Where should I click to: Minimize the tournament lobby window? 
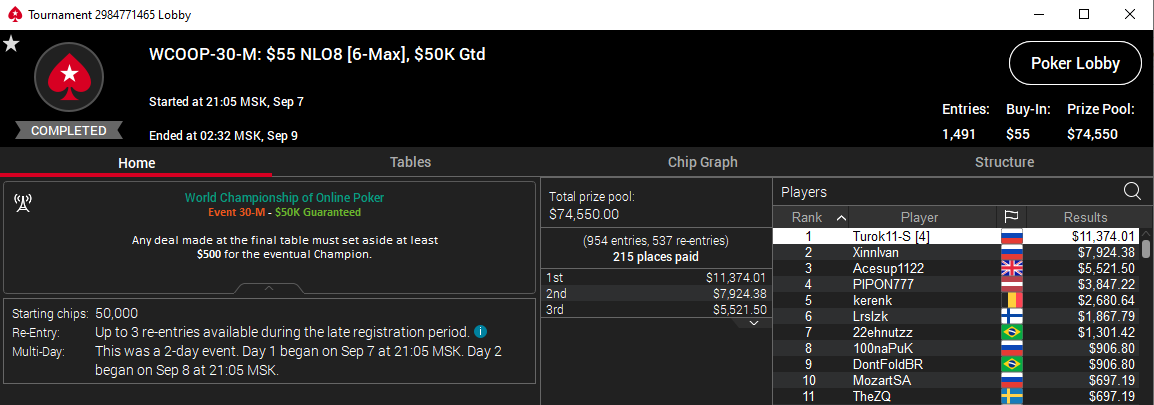pos(1039,14)
